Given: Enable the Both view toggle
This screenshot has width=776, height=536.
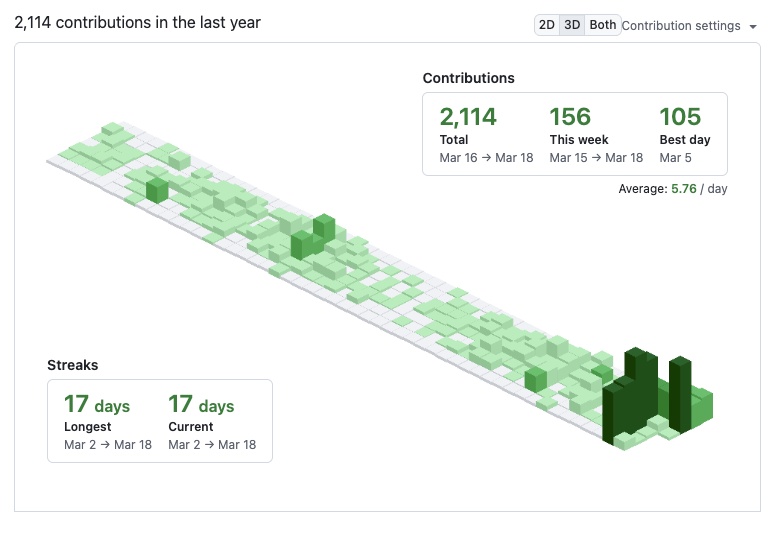Looking at the screenshot, I should click(602, 25).
